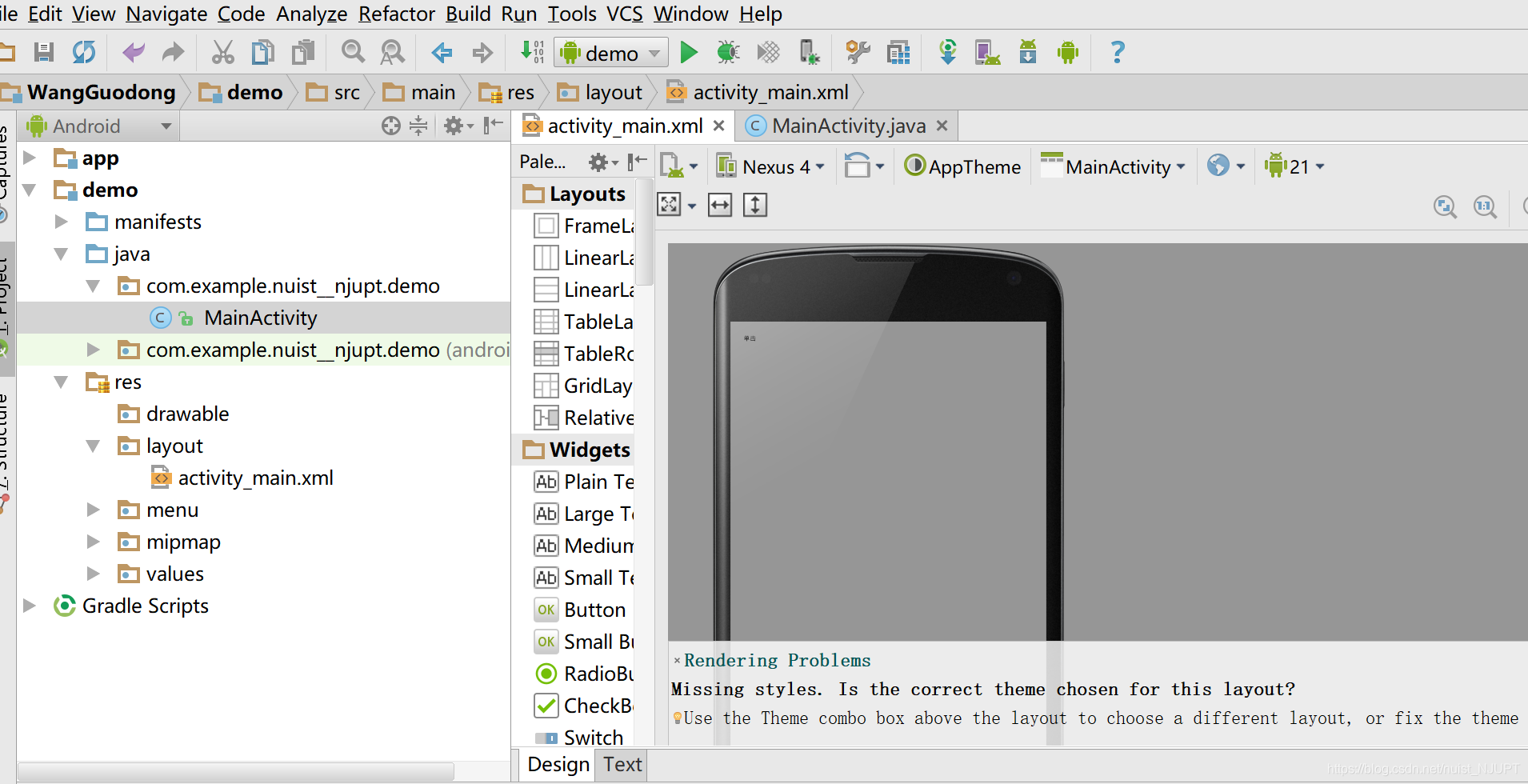Click the Cut scissors icon
This screenshot has width=1528, height=784.
point(222,53)
